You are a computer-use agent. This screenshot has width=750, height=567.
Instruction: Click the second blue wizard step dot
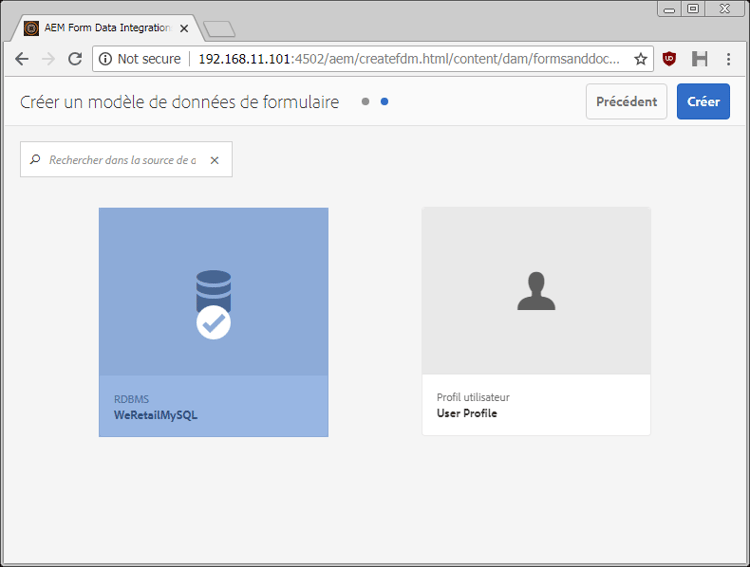pos(384,101)
